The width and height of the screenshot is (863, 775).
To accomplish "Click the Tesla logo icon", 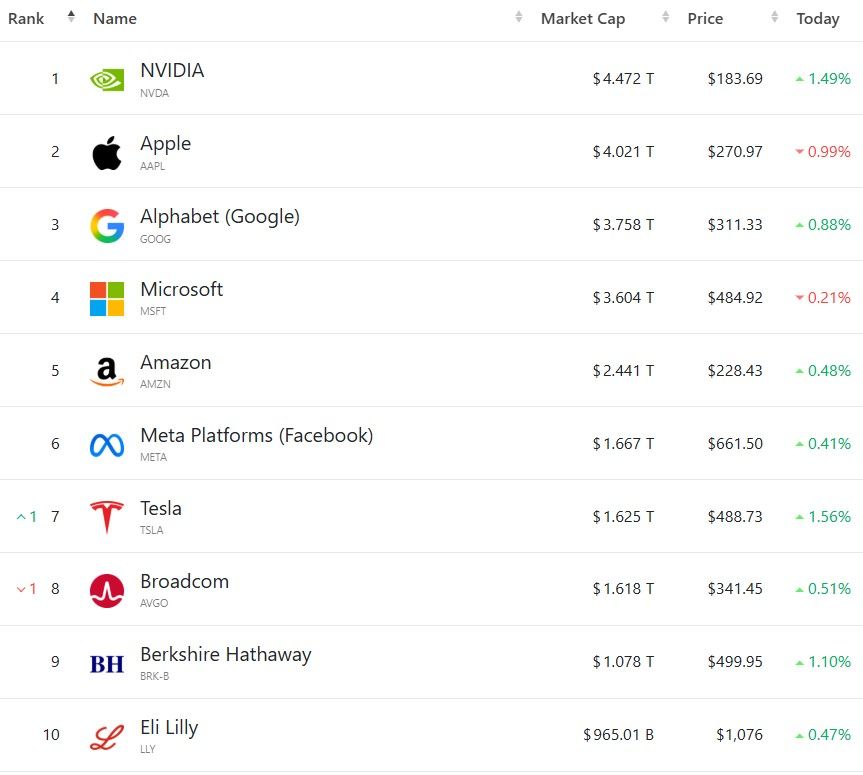I will coord(107,518).
